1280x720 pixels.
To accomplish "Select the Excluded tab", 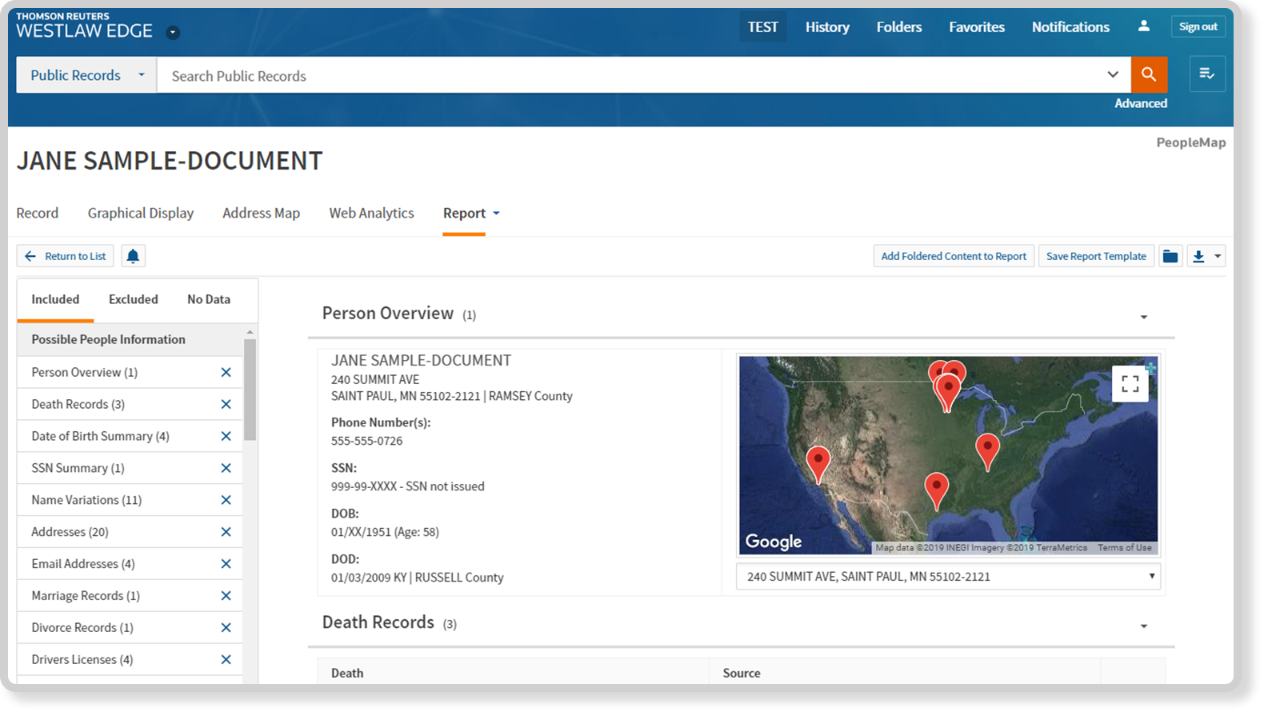I will tap(133, 299).
